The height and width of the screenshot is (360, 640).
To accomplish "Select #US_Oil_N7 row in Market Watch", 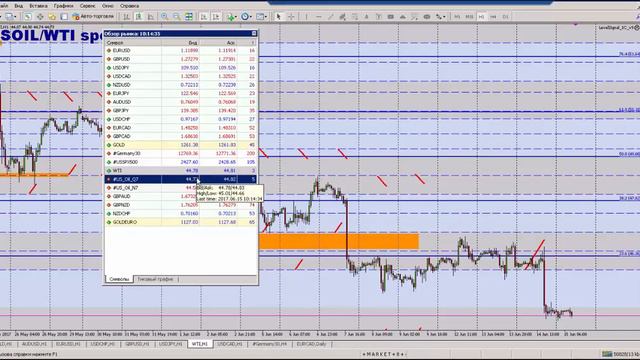I will [x=181, y=188].
